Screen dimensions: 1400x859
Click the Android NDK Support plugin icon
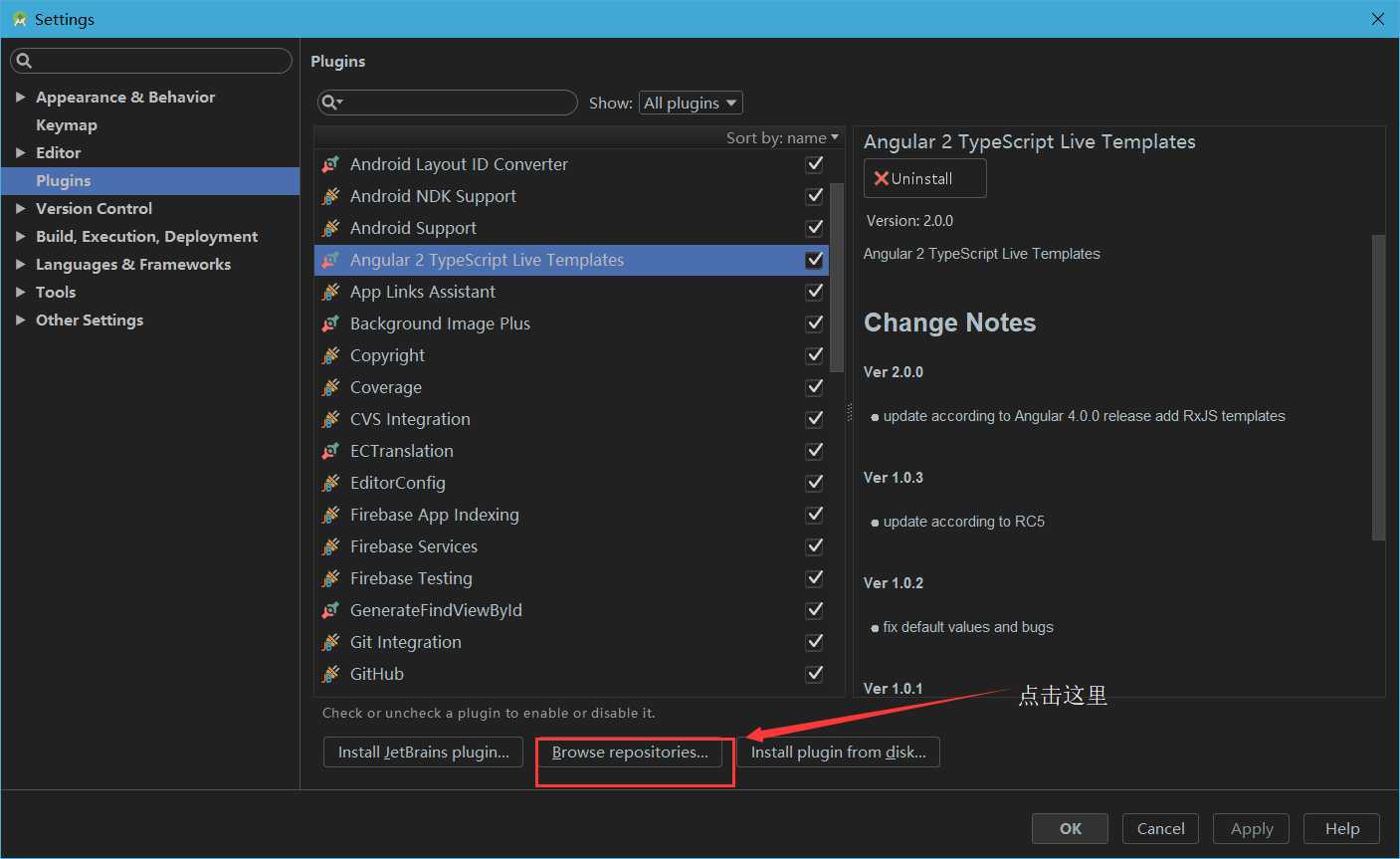pos(331,196)
